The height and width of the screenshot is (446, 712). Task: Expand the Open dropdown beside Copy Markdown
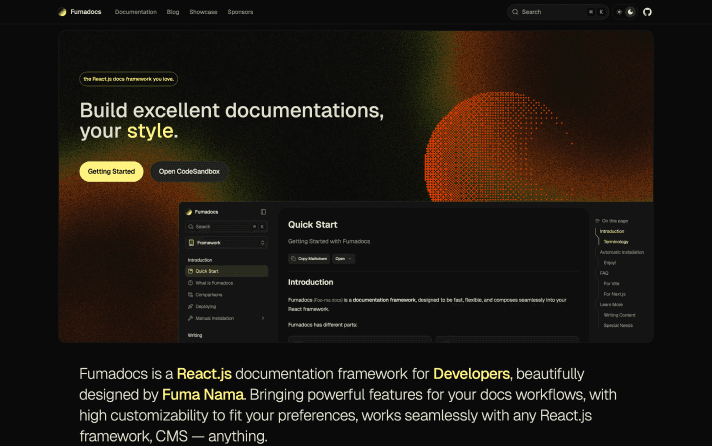[x=343, y=258]
